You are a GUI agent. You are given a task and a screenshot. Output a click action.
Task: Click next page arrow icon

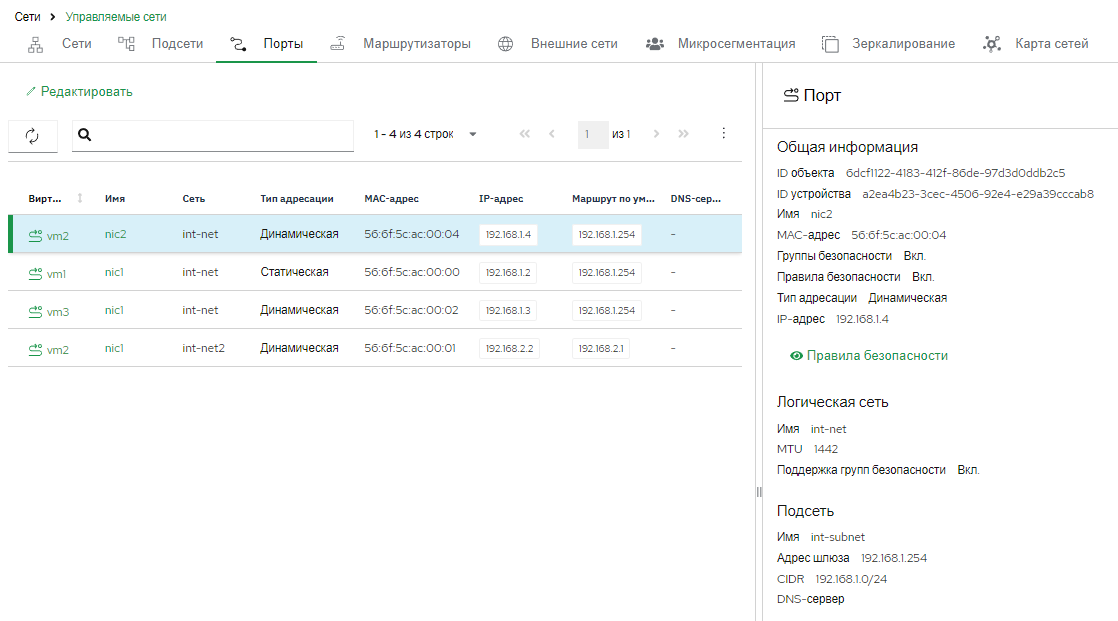[656, 133]
